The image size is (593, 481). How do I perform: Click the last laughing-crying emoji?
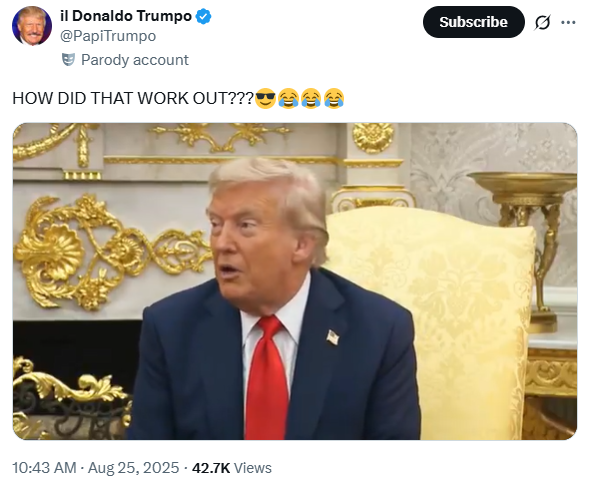click(x=334, y=98)
